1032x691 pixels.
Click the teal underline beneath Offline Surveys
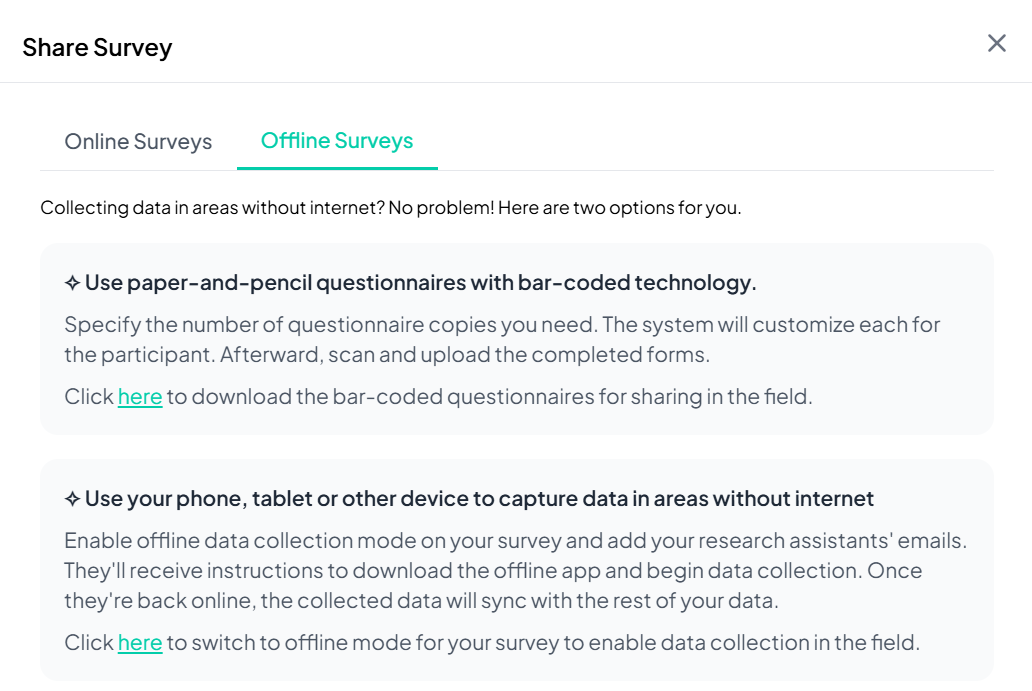[337, 169]
